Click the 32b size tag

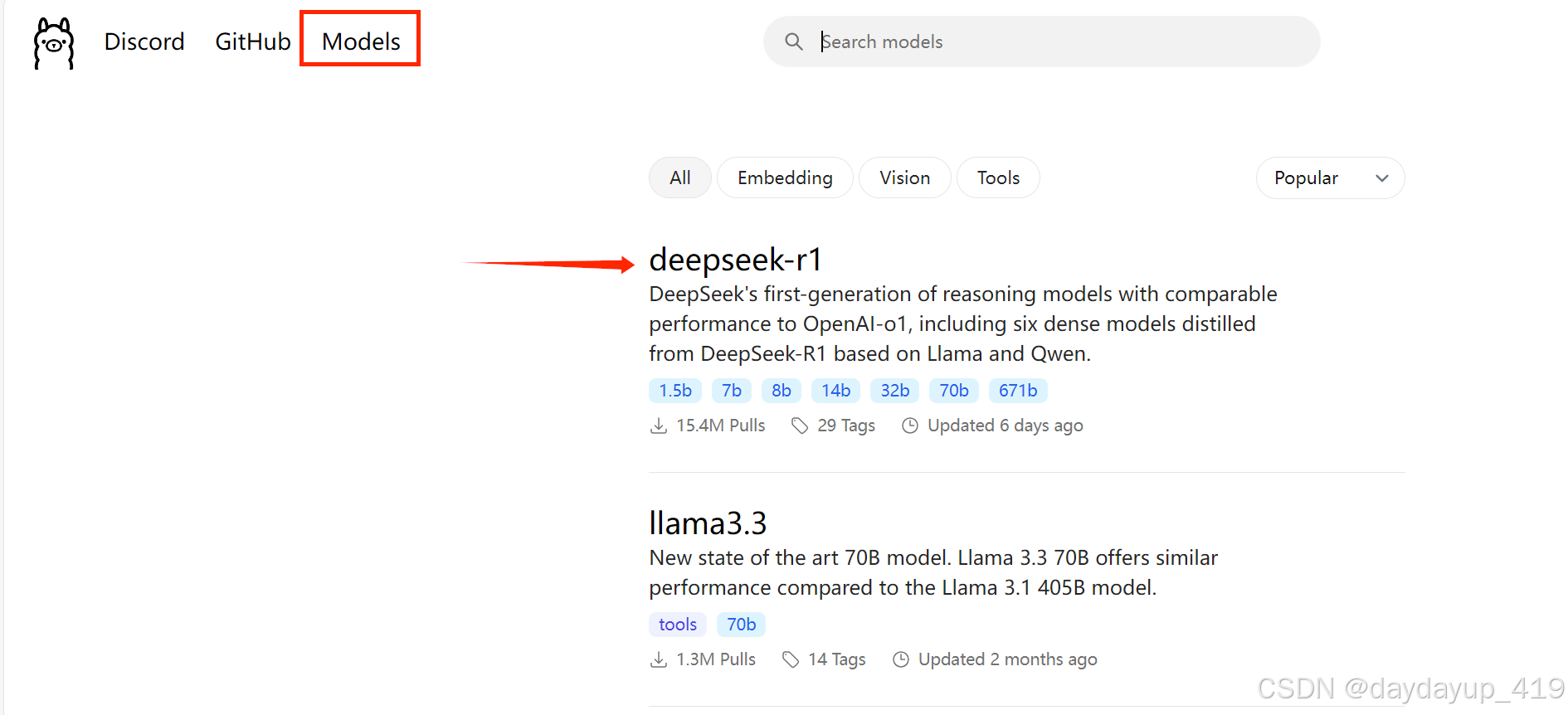pos(895,391)
